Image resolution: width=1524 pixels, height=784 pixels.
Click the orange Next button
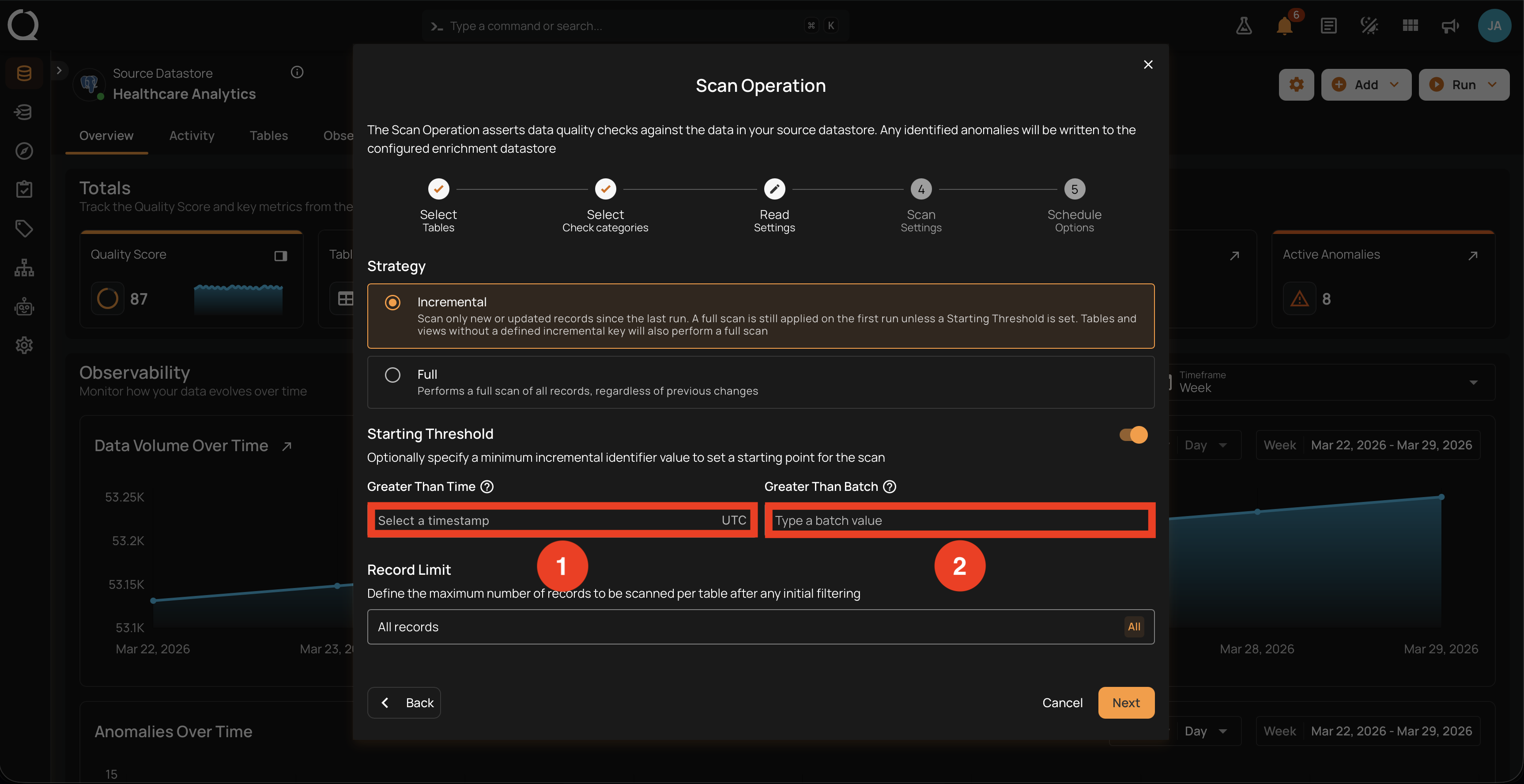1126,702
